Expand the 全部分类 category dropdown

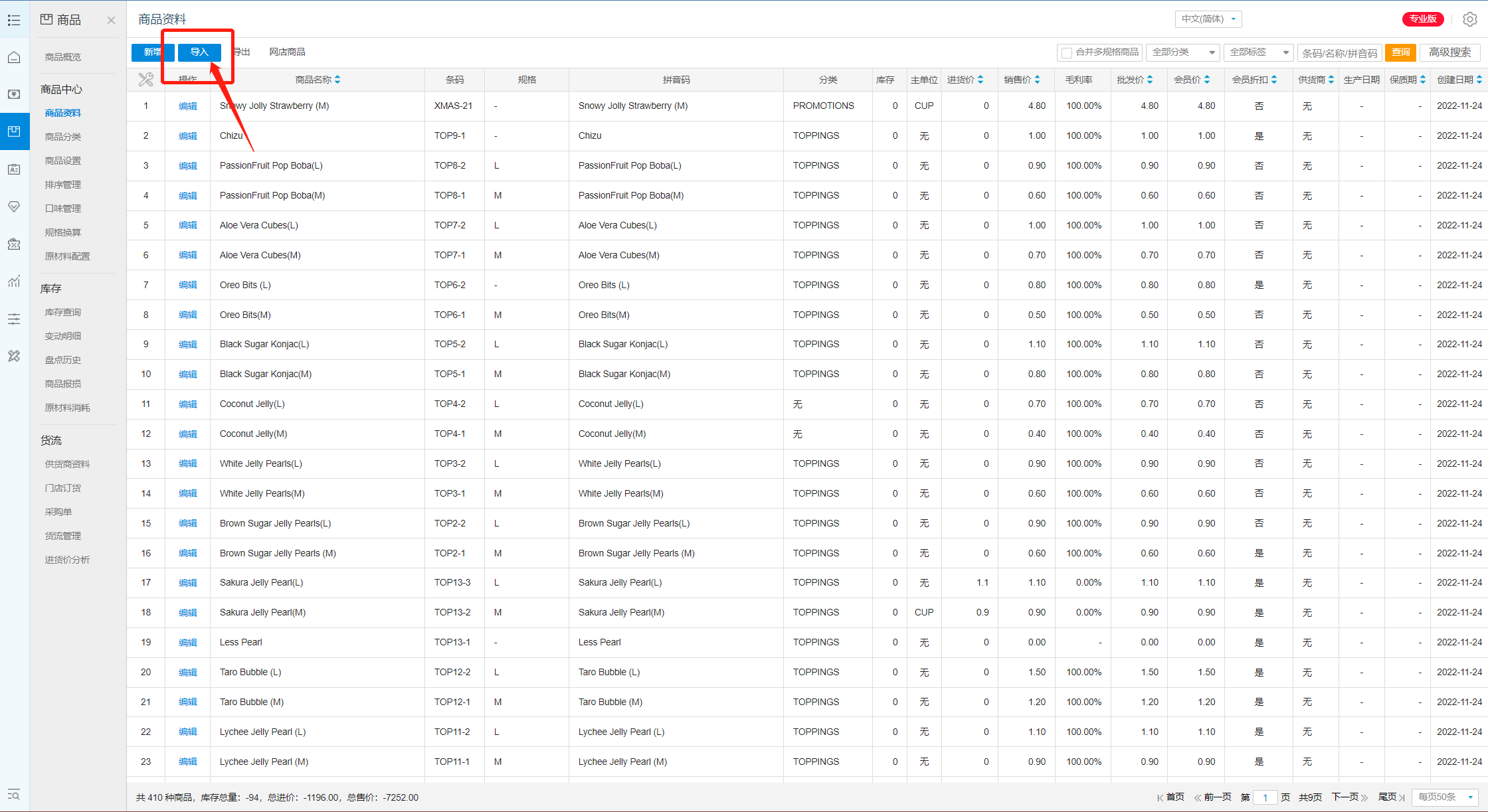(x=1183, y=52)
